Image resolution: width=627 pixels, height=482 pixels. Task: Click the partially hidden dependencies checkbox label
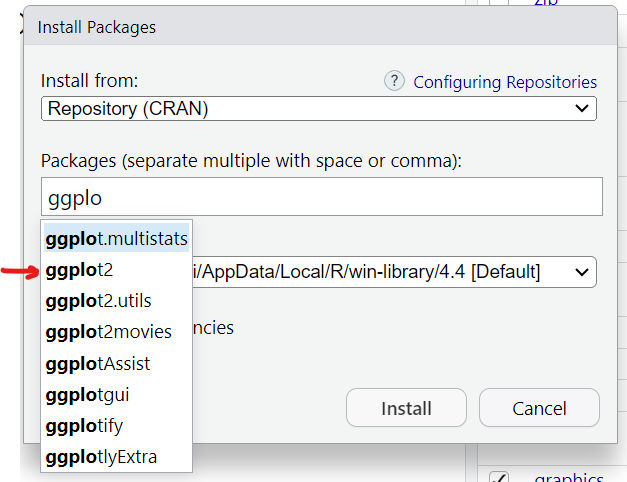213,327
